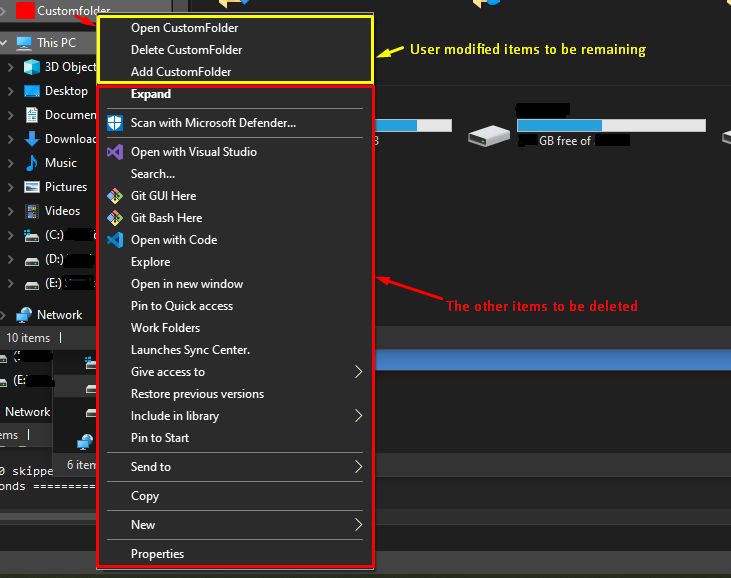This screenshot has height=578, width=731.
Task: Collapse the This PC tree node
Action: (4, 43)
